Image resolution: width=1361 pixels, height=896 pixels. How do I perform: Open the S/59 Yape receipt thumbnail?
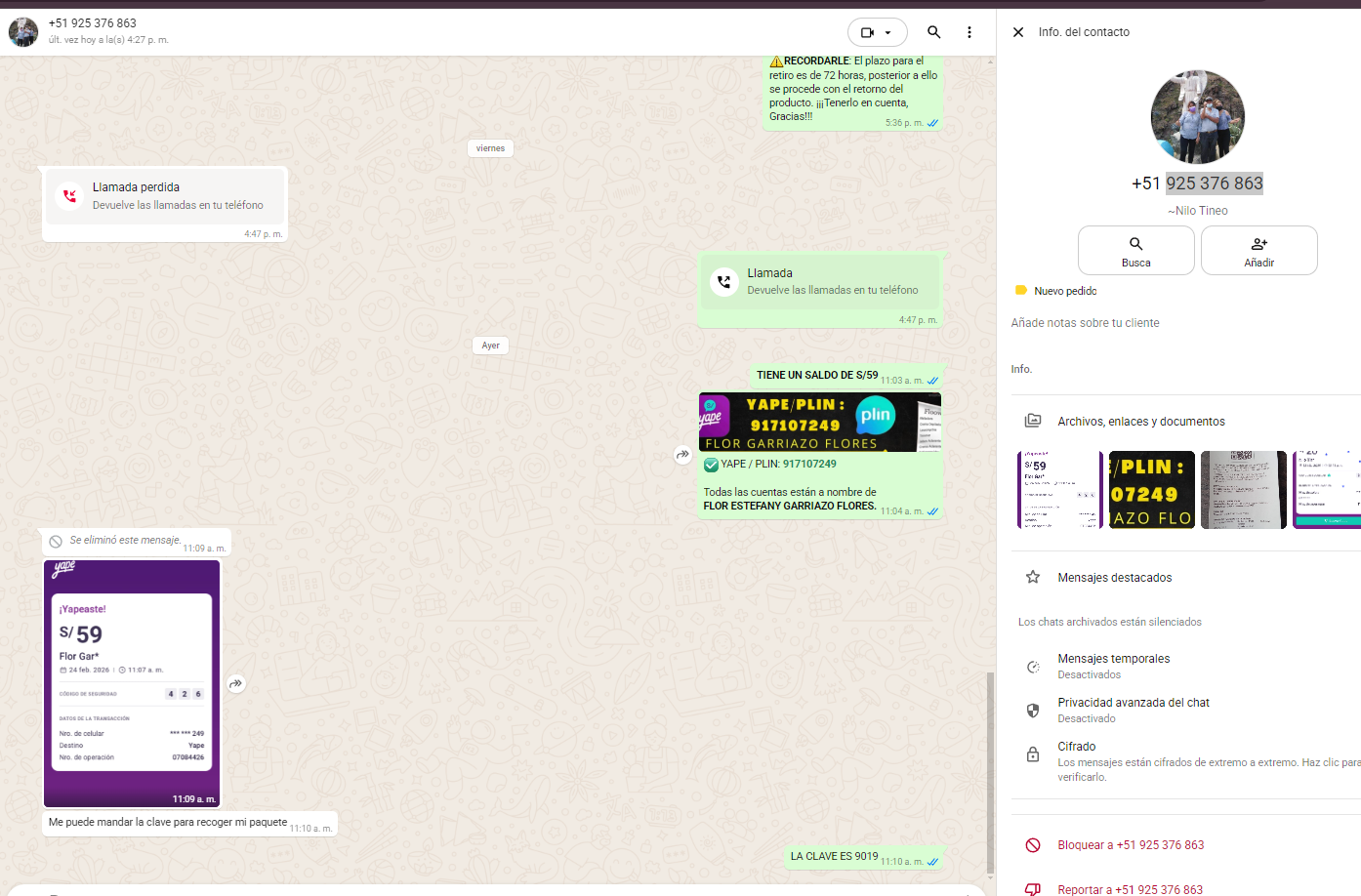pyautogui.click(x=1059, y=490)
